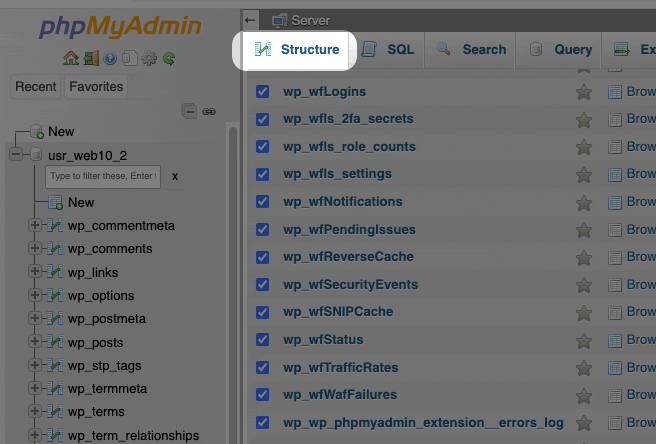Favorite wp_wfls_2fa_secrets with its star
The width and height of the screenshot is (656, 444).
click(x=584, y=120)
